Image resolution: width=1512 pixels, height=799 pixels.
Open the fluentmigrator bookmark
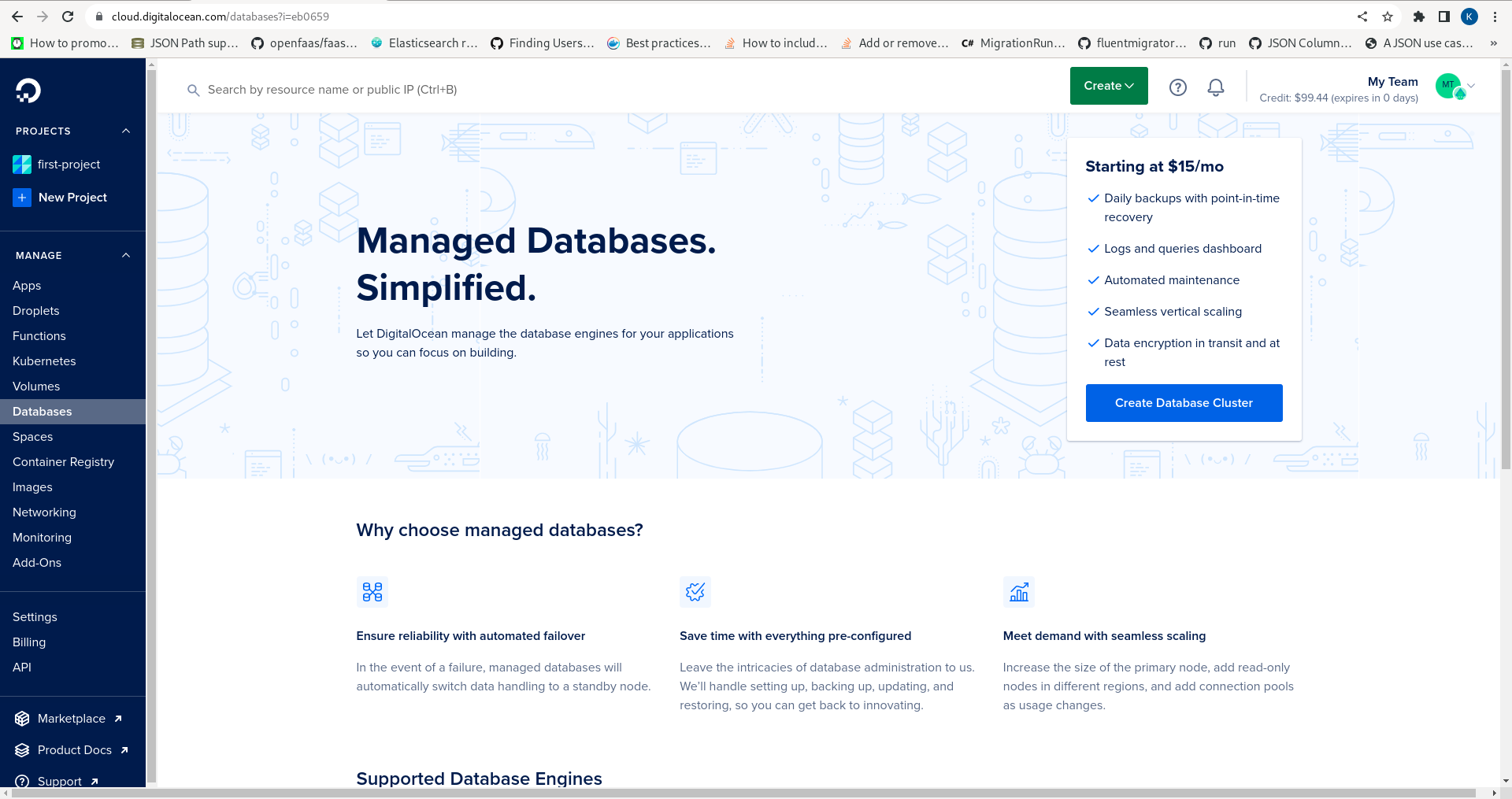1132,43
